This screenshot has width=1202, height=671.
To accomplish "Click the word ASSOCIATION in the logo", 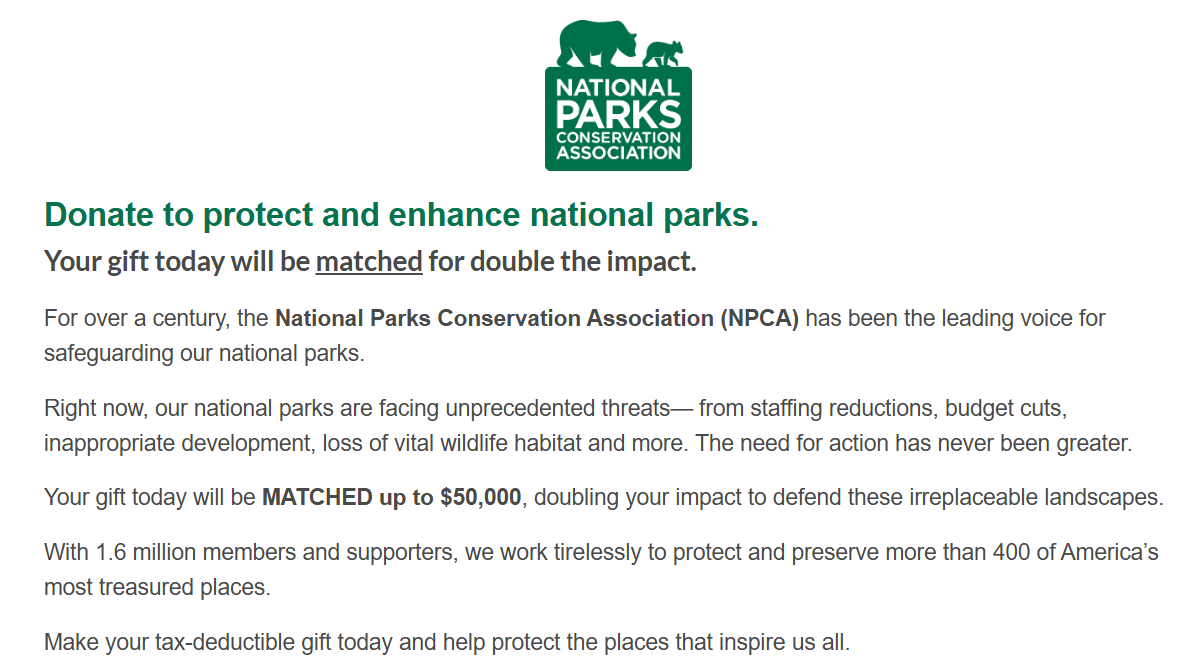I will click(618, 153).
